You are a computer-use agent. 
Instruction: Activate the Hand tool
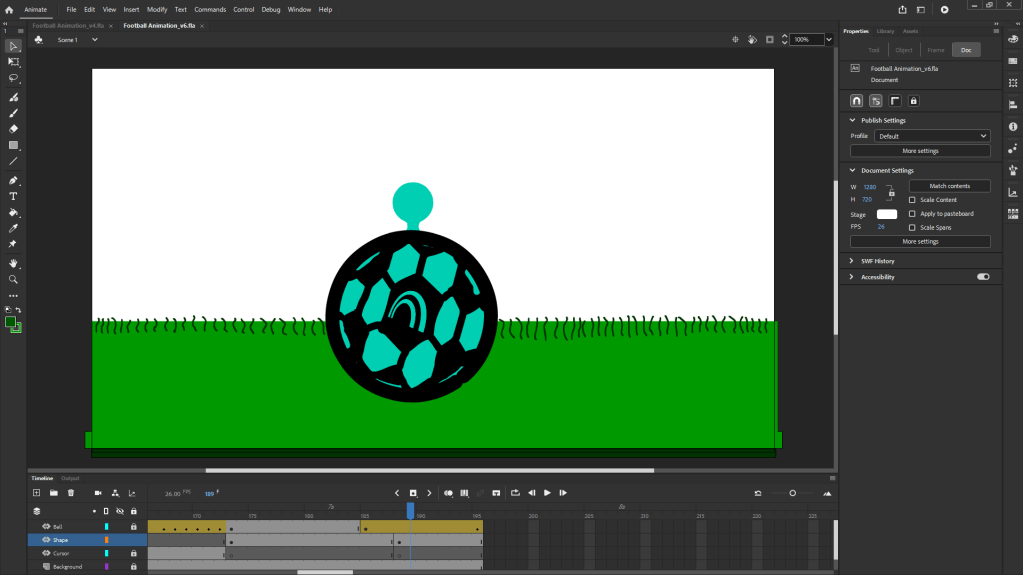point(14,263)
